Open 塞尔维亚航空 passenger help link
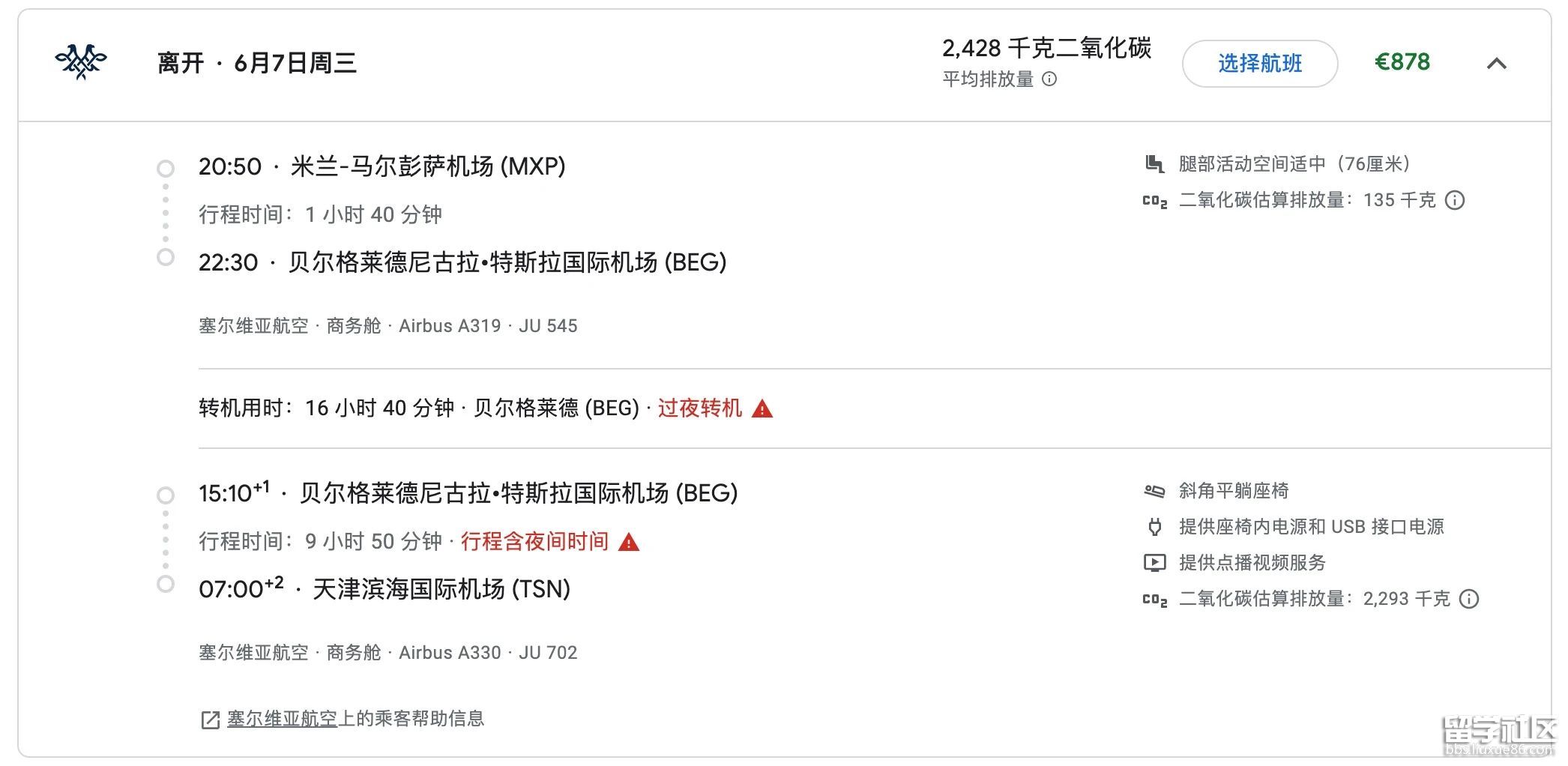The width and height of the screenshot is (1568, 766). [x=282, y=719]
